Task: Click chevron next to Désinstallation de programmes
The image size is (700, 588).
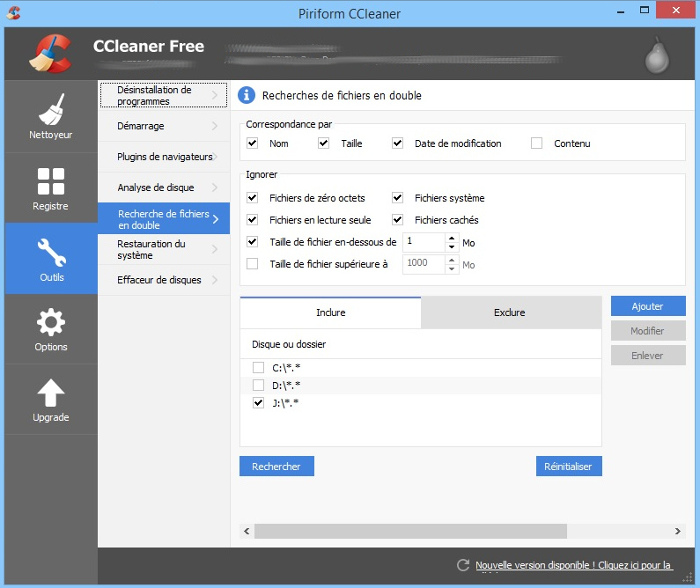Action: point(215,95)
